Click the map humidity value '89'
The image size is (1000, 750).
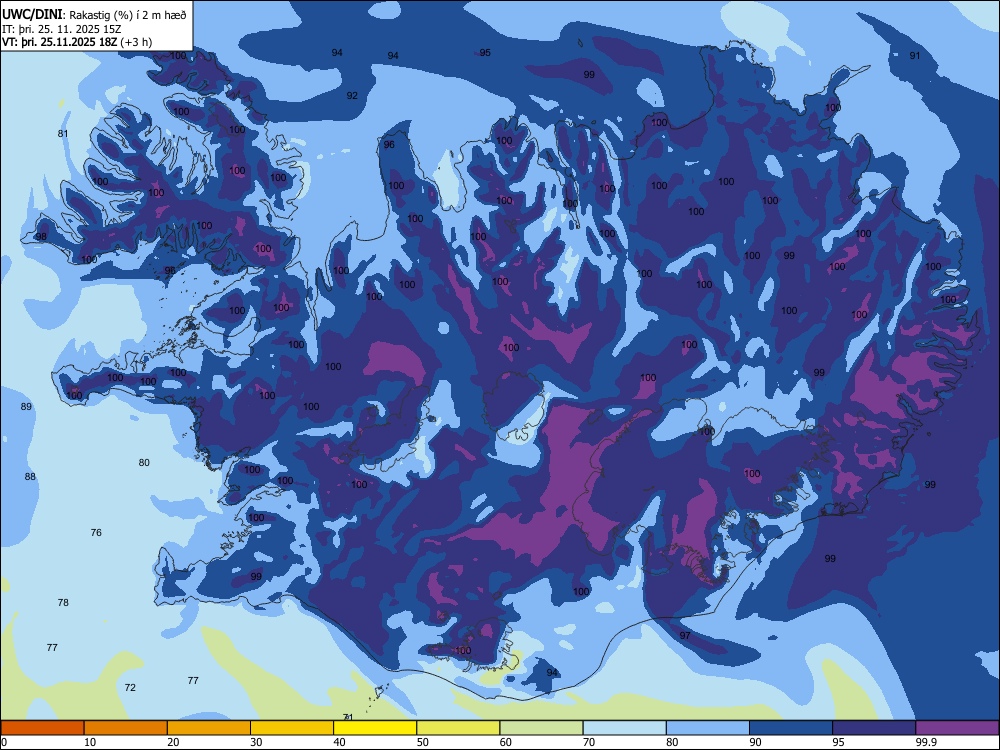[x=26, y=406]
